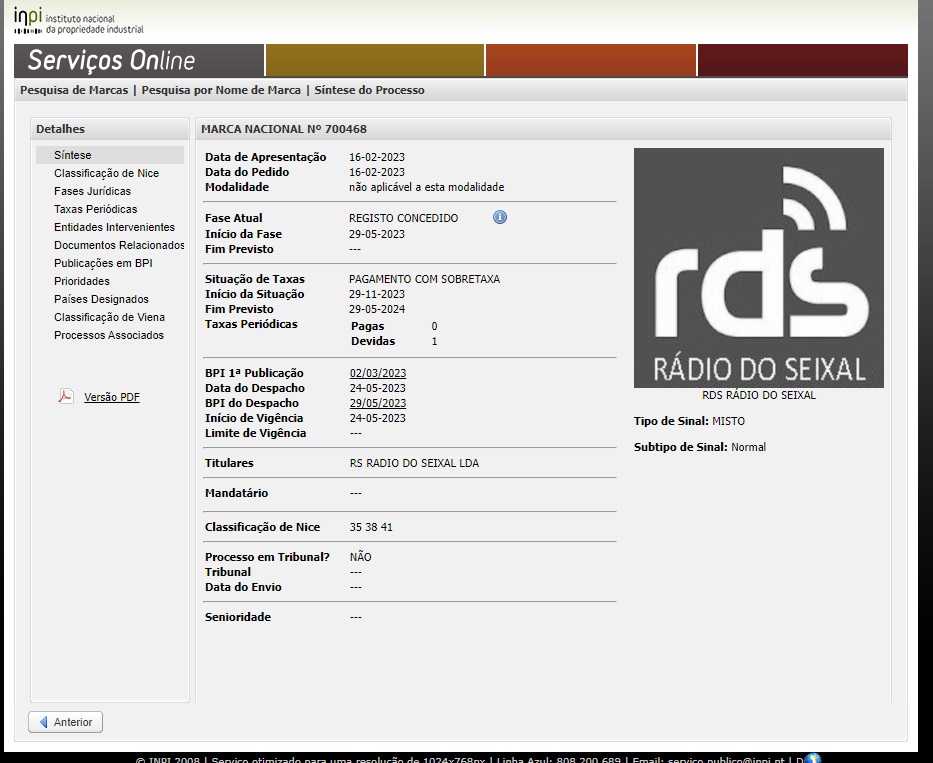Go to Pesquisa de Marcas breadcrumb
Screen dimensions: 933x763
pyautogui.click(x=74, y=90)
